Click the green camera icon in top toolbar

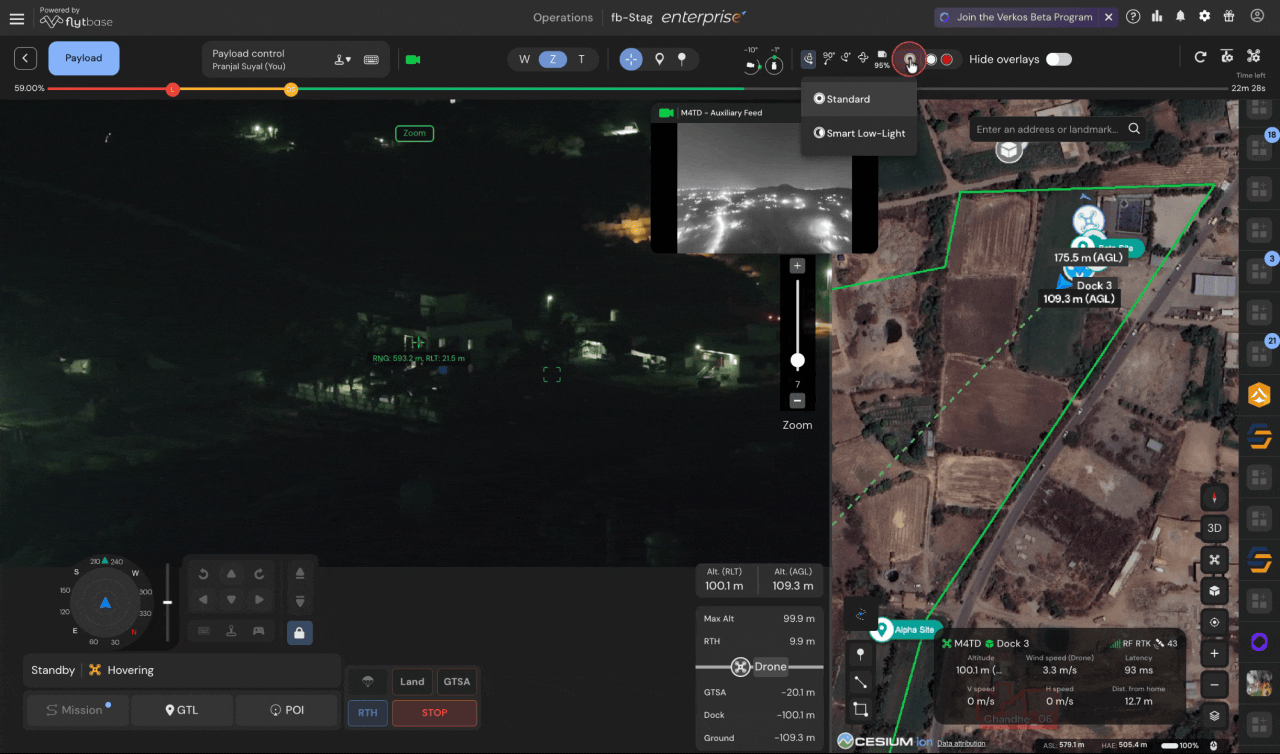coord(413,59)
